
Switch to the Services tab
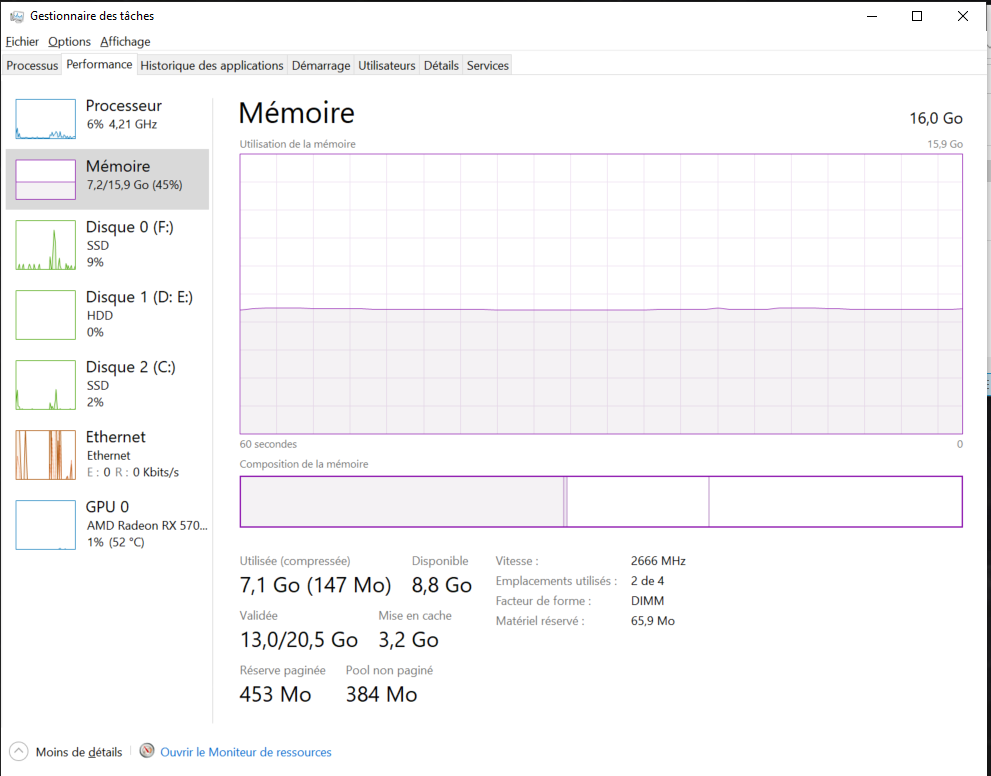pyautogui.click(x=488, y=66)
